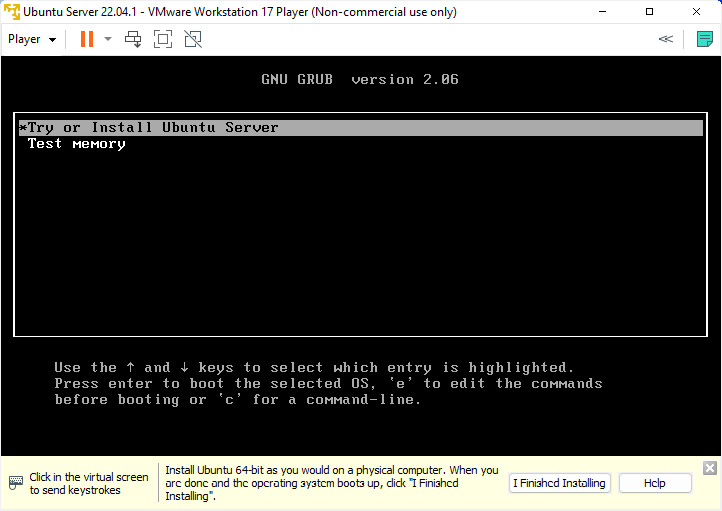
Task: Select Try or Install Ubuntu Server entry
Action: (361, 128)
